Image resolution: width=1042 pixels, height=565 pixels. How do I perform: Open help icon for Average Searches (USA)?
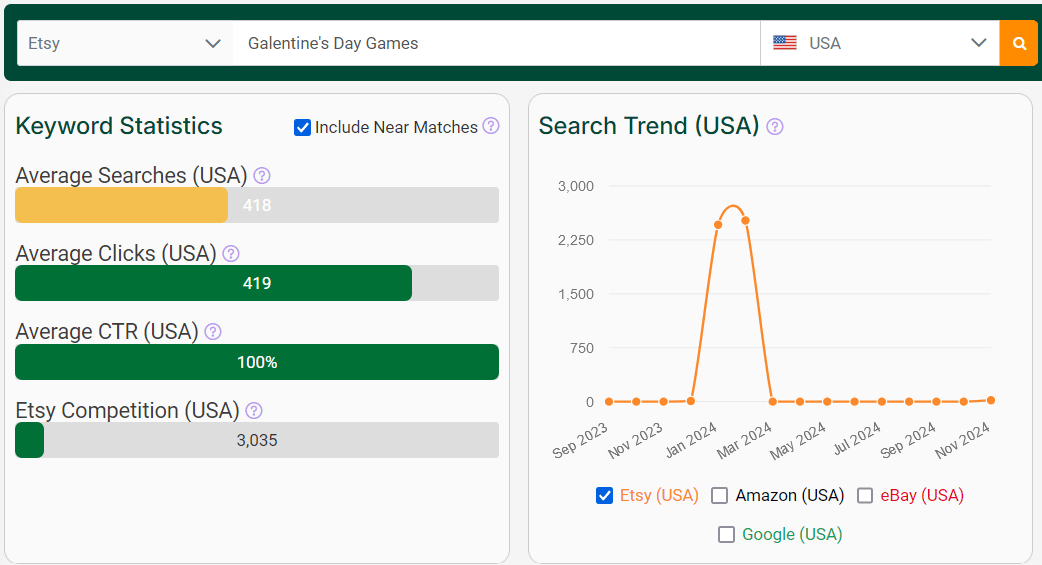262,175
